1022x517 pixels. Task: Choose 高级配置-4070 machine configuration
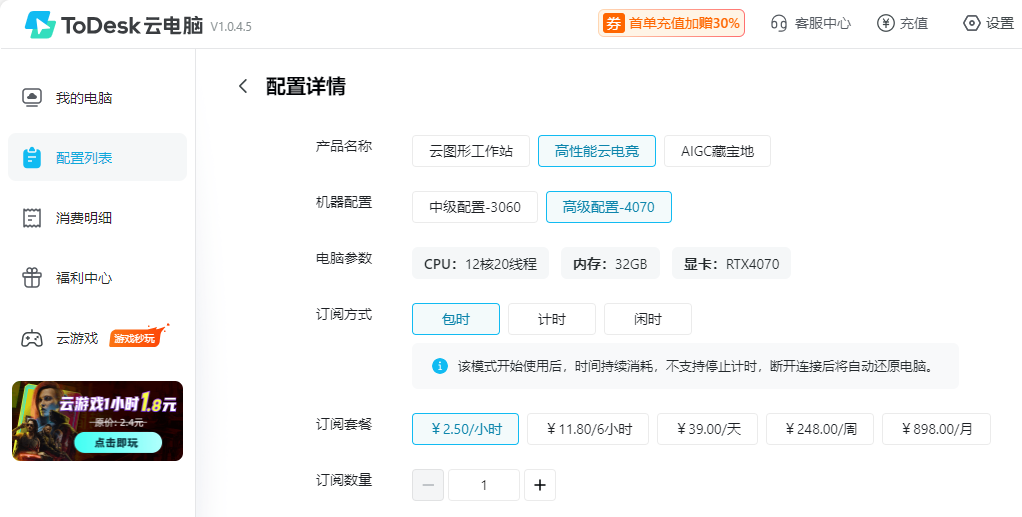click(x=609, y=207)
